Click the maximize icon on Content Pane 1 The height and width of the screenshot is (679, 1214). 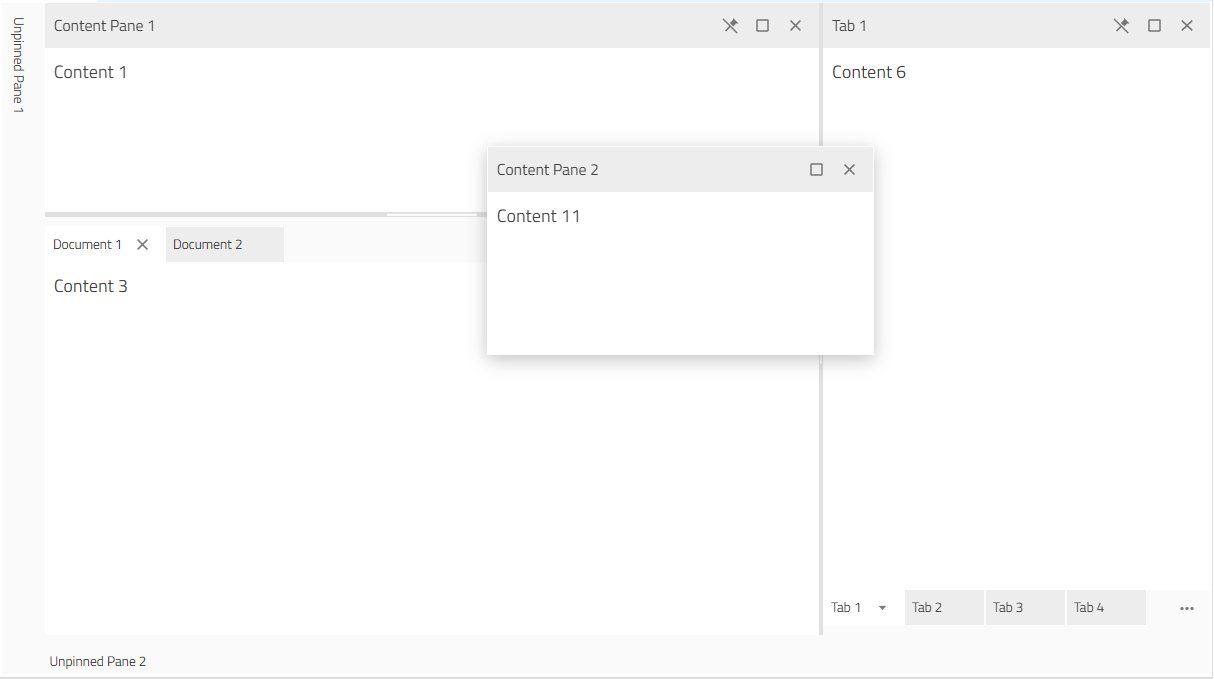pyautogui.click(x=762, y=25)
